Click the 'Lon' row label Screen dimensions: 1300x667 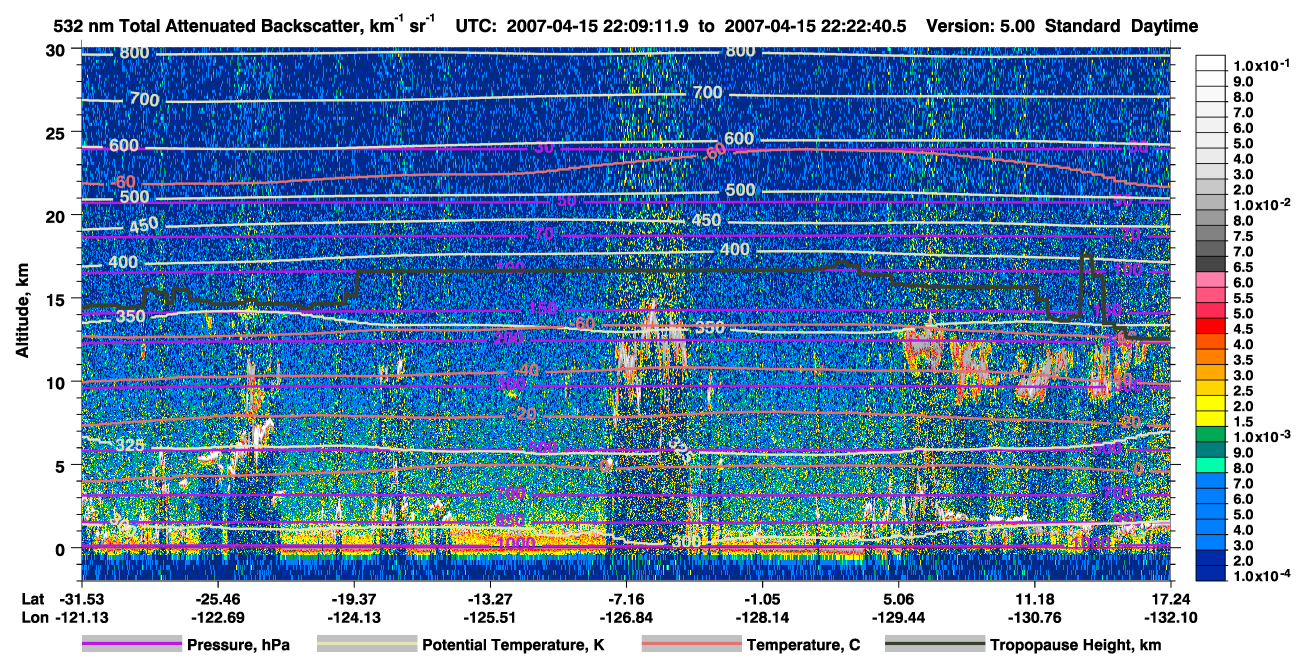click(34, 617)
